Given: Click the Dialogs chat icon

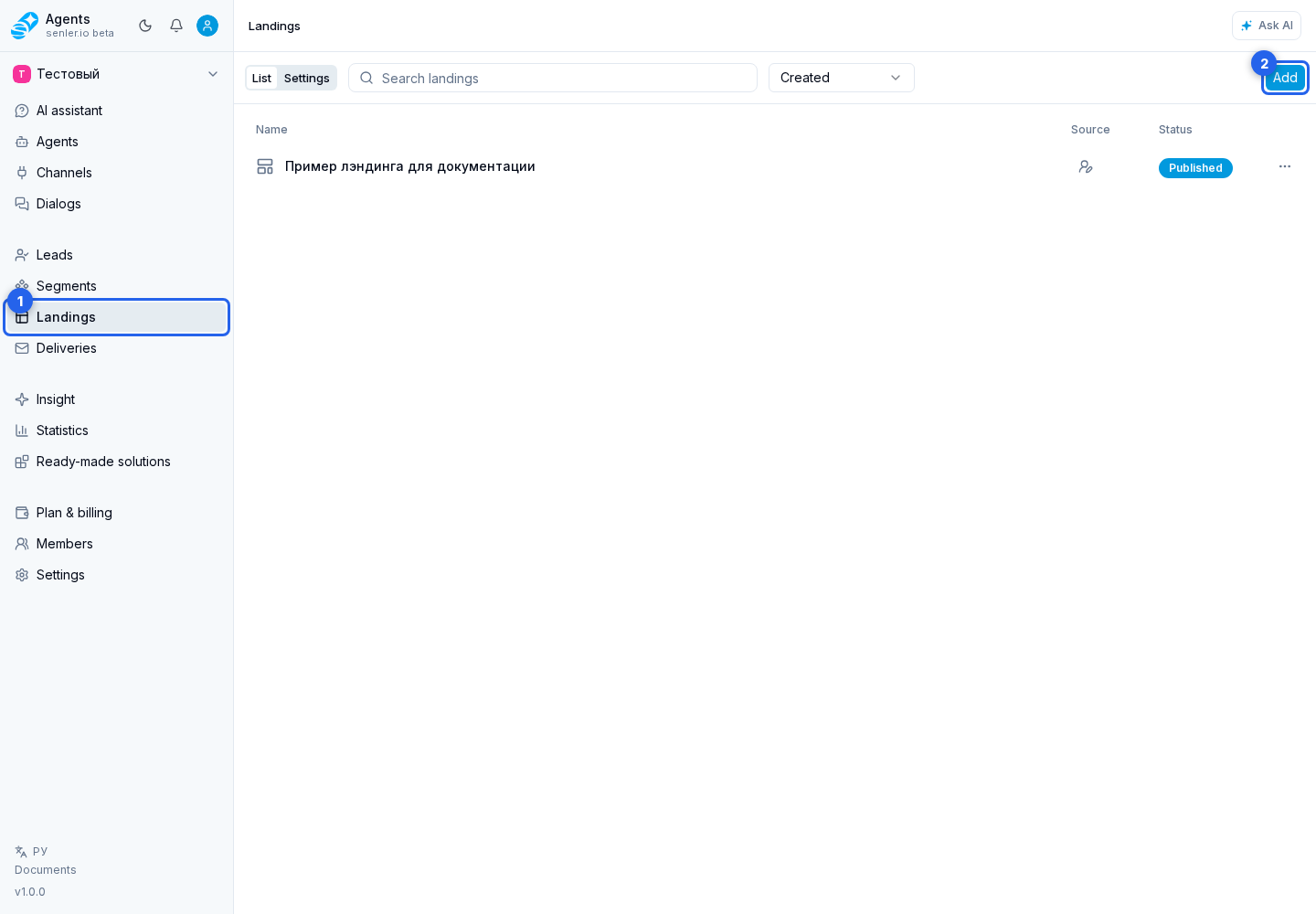Looking at the screenshot, I should pyautogui.click(x=22, y=204).
